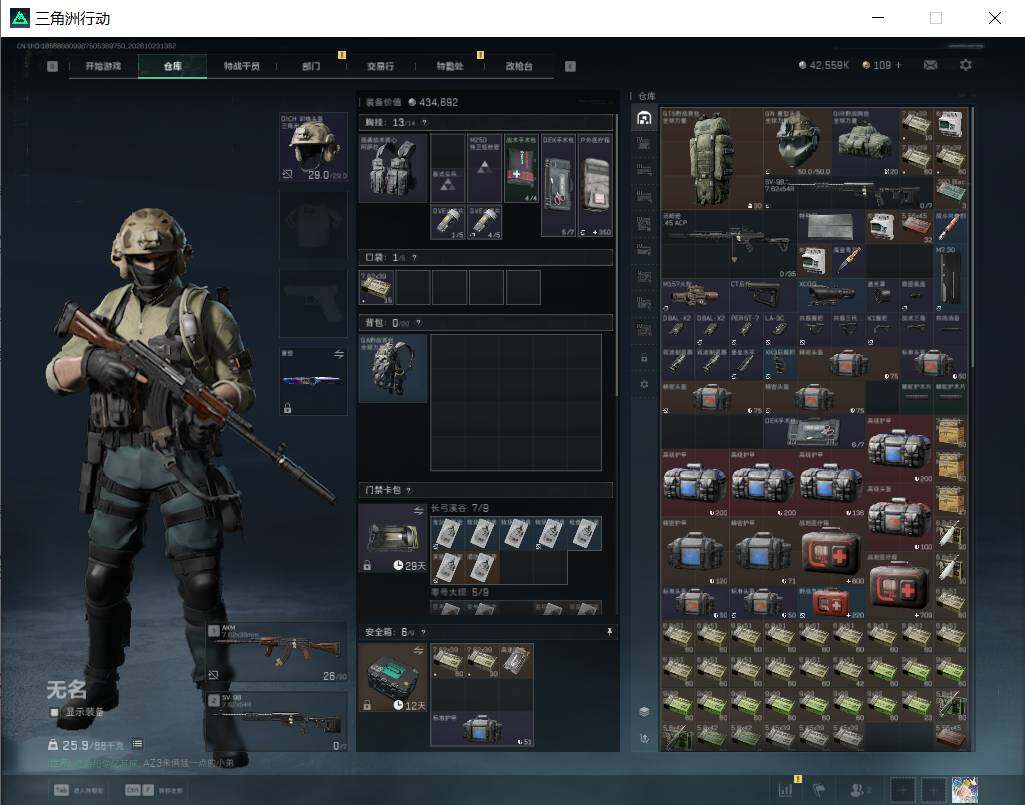Select the equipped helmet slot
This screenshot has height=805, width=1025.
[313, 147]
